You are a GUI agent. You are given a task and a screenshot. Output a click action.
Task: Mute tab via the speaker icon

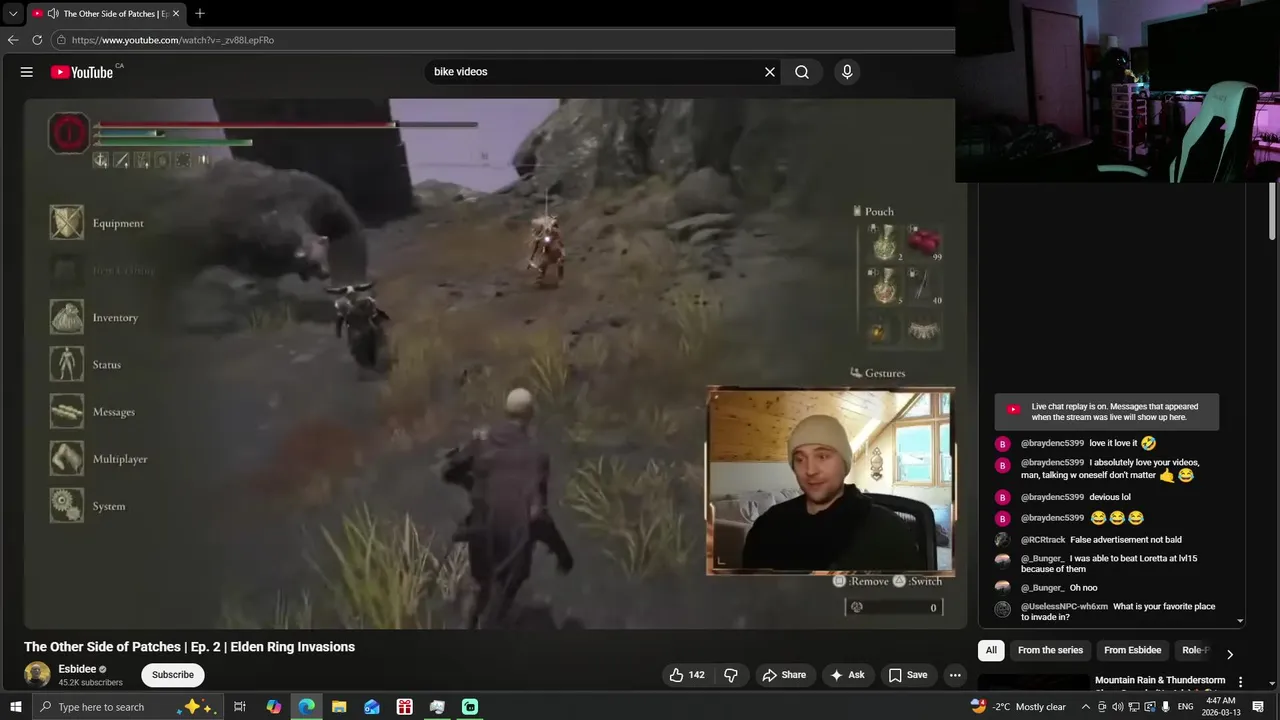click(52, 14)
